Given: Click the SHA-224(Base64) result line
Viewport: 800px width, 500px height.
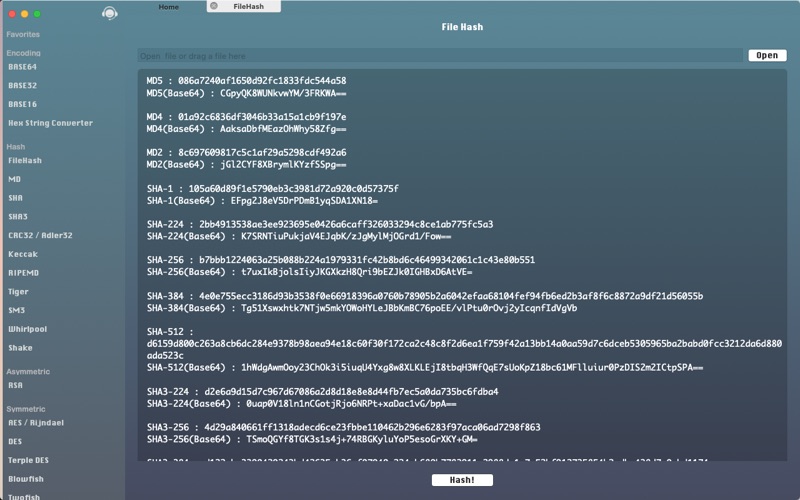Looking at the screenshot, I should (x=299, y=237).
